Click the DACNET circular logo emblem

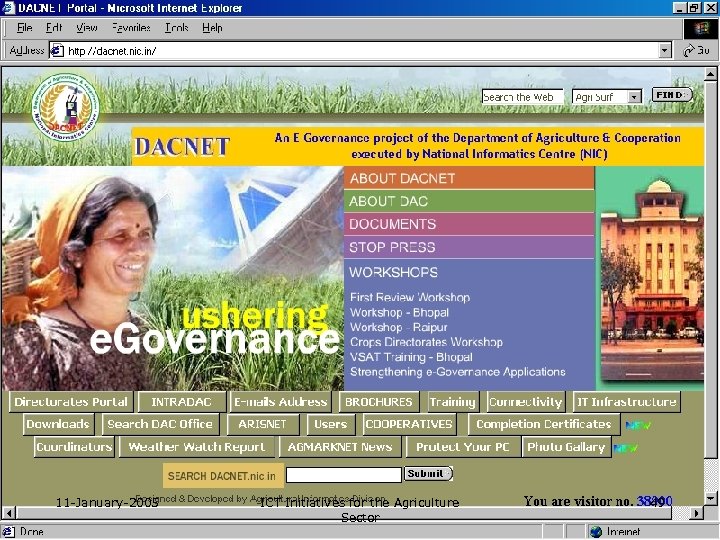tap(66, 106)
